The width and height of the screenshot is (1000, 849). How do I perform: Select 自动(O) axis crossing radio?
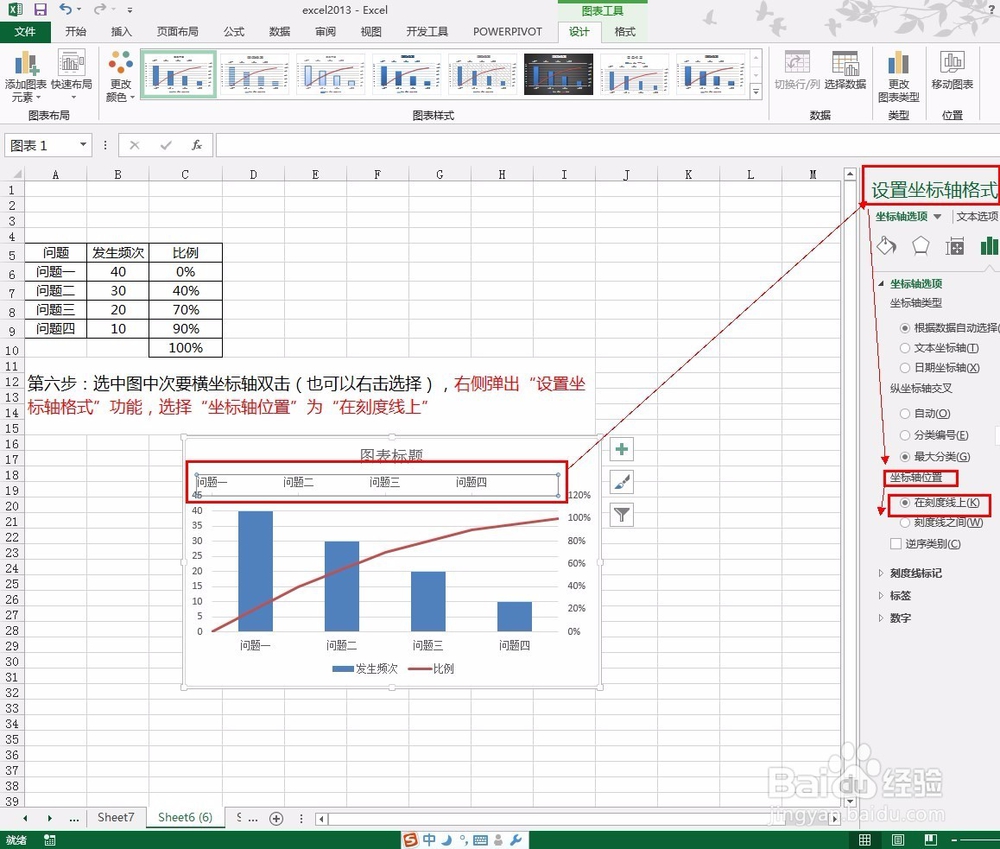pos(904,414)
